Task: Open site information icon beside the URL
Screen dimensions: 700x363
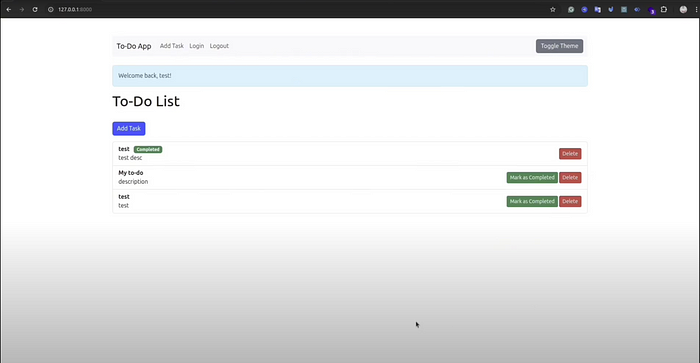Action: (50, 9)
